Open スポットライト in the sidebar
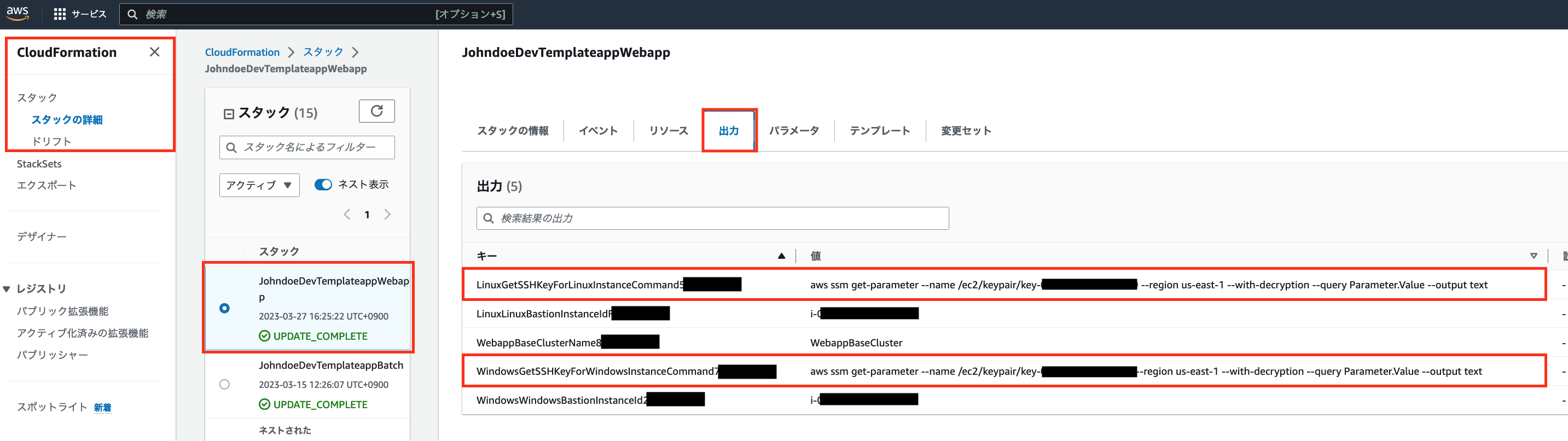 (52, 407)
